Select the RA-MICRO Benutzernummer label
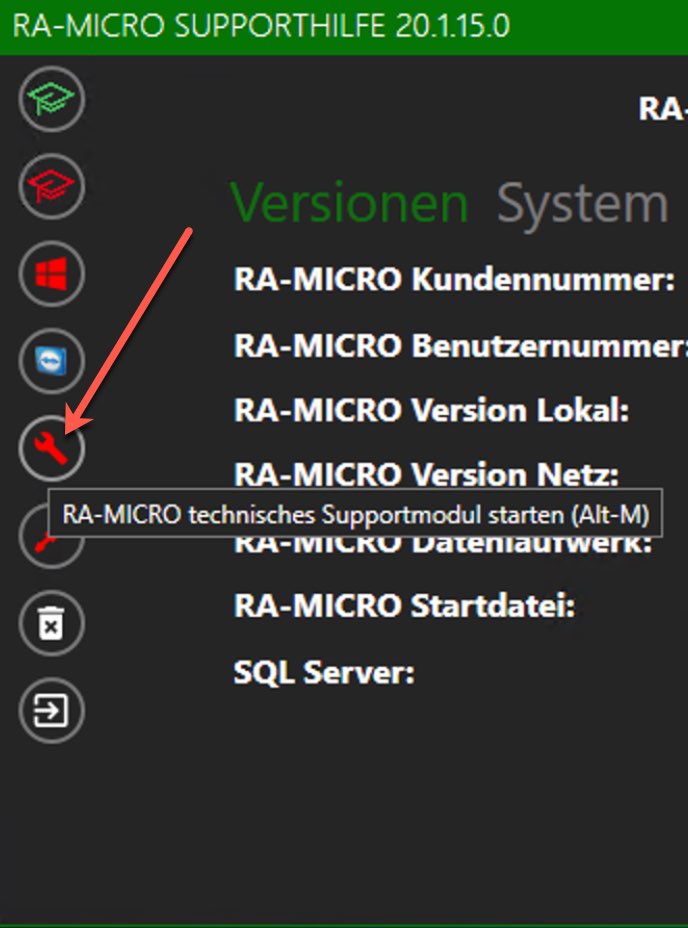The width and height of the screenshot is (688, 928). click(x=461, y=345)
